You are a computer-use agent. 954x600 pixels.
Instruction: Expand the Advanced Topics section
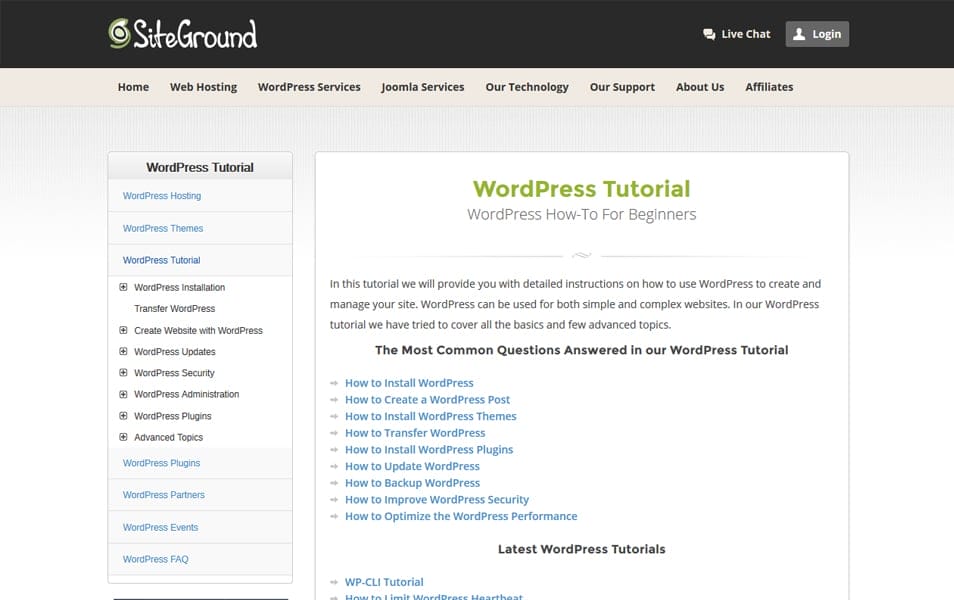tap(124, 437)
